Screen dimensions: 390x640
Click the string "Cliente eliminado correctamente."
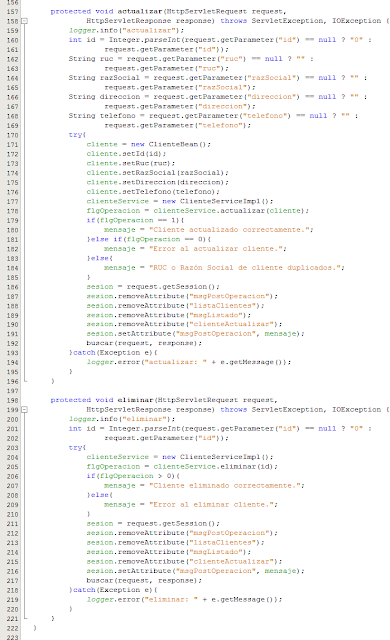[225, 485]
